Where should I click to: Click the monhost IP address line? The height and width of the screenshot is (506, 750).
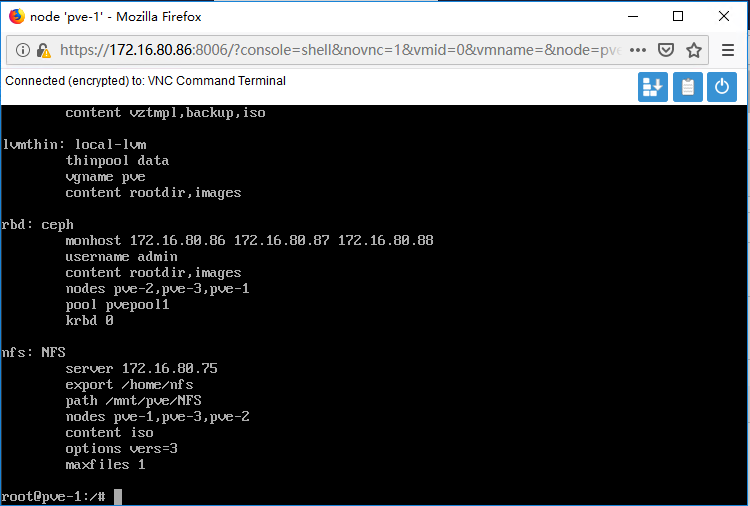tap(249, 240)
